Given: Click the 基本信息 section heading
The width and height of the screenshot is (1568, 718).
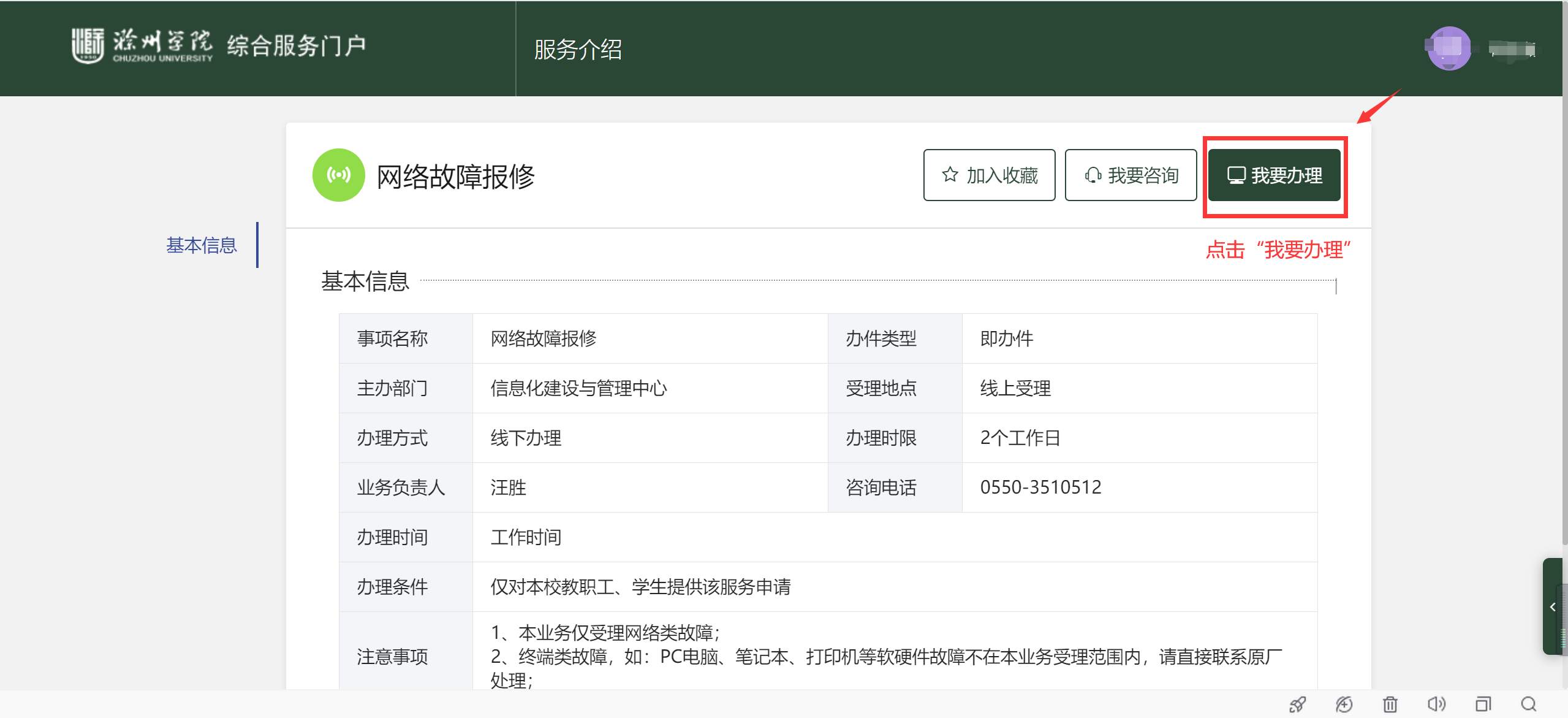Looking at the screenshot, I should pos(365,281).
